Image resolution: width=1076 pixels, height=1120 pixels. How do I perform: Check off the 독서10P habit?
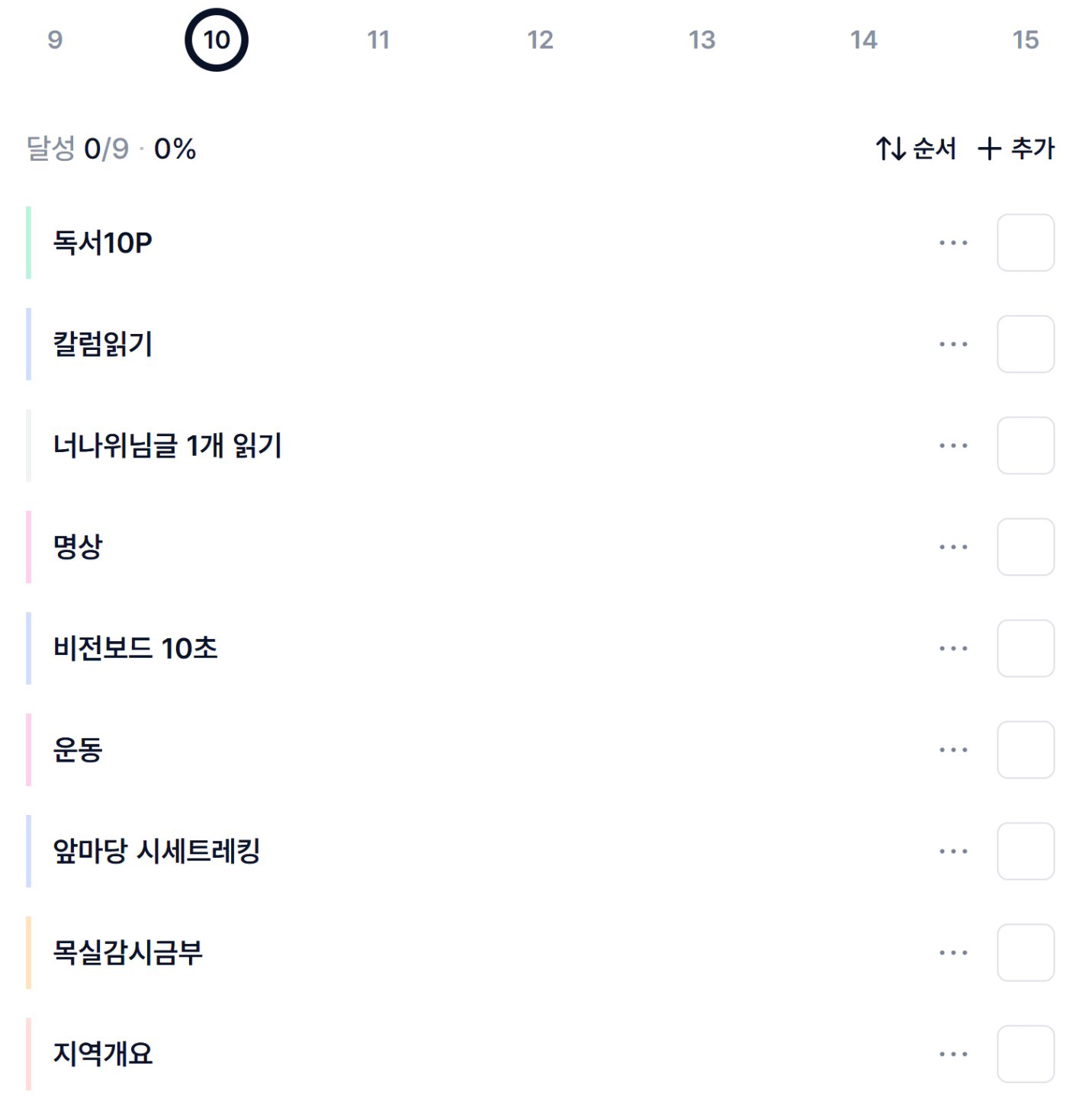[x=1026, y=243]
